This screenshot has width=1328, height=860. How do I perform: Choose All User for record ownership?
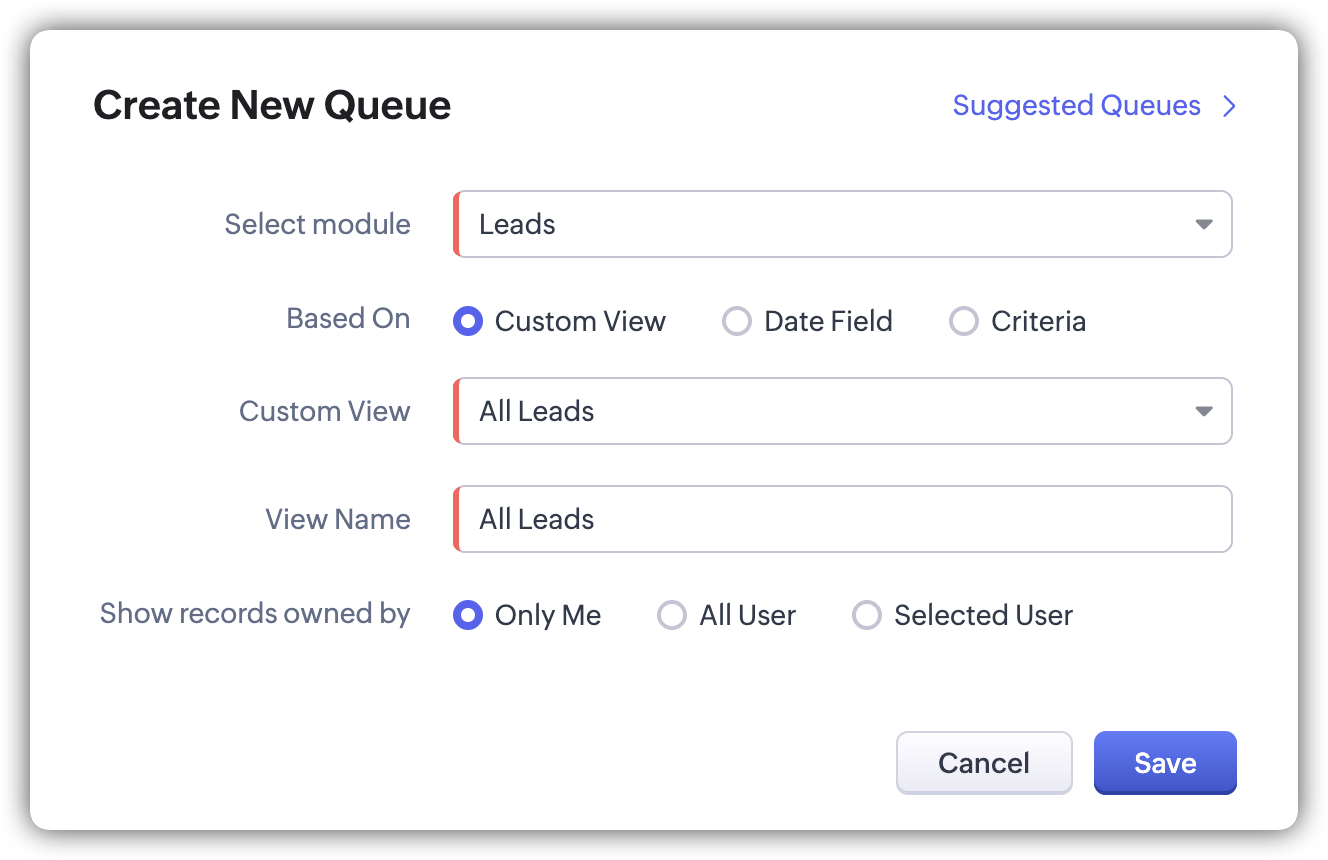672,615
